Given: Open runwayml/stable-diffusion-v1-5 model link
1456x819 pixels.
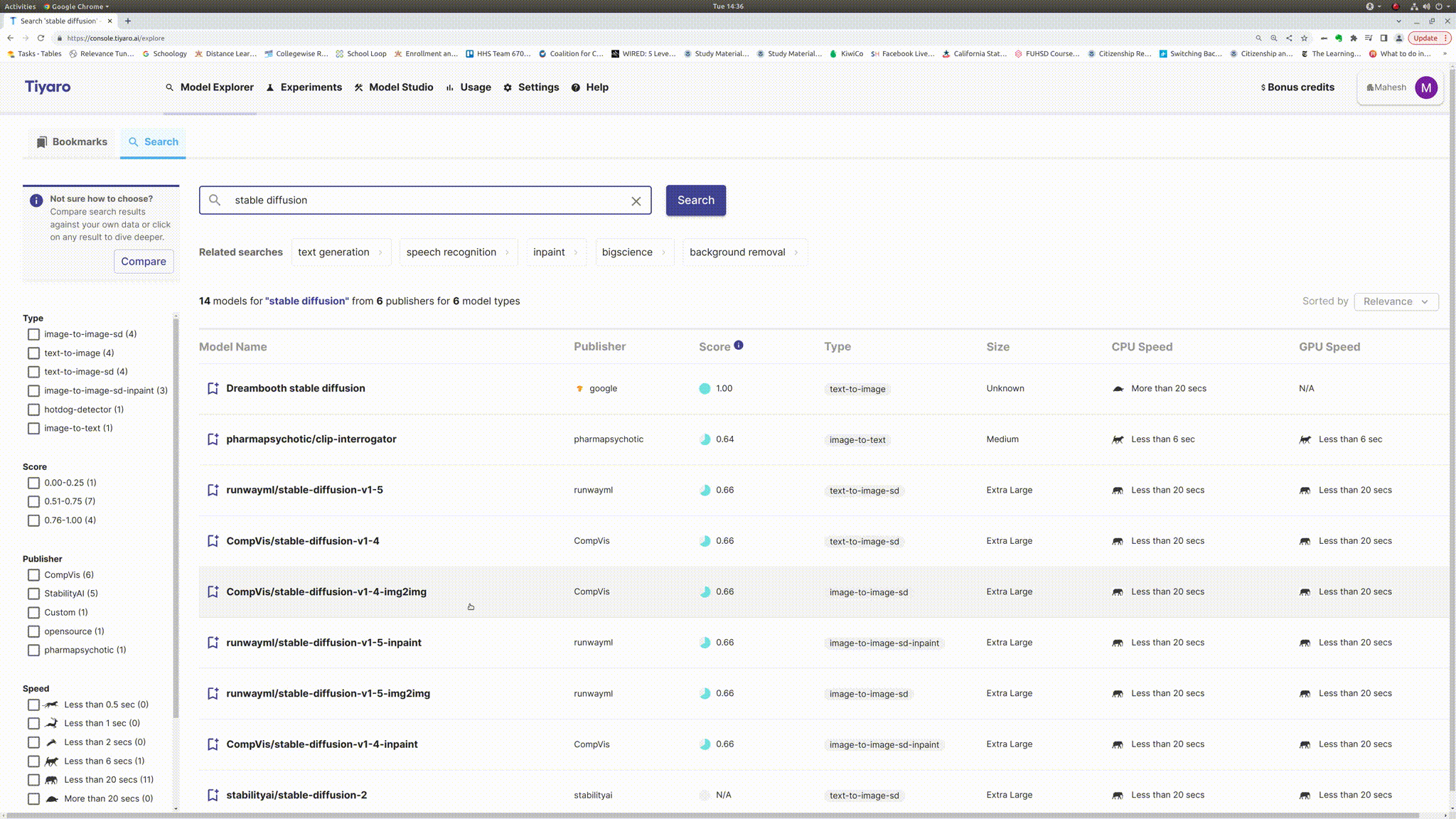Looking at the screenshot, I should click(x=304, y=490).
